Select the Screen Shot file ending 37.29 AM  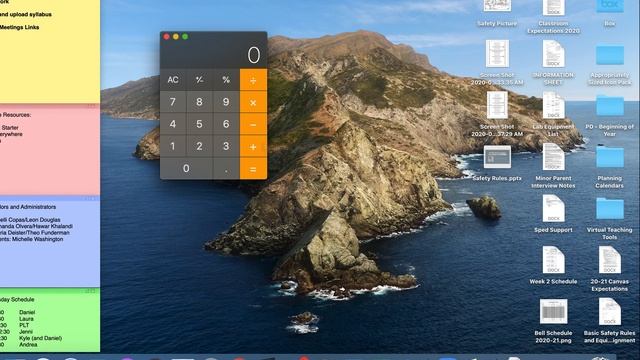tap(497, 105)
